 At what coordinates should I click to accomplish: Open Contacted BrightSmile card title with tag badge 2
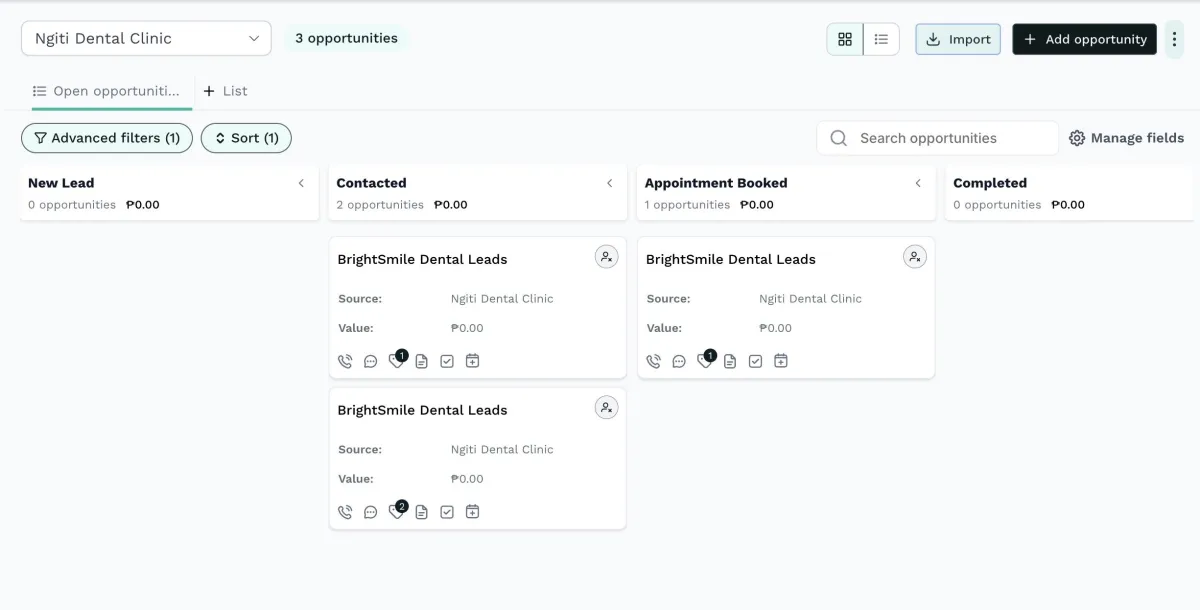[x=422, y=410]
